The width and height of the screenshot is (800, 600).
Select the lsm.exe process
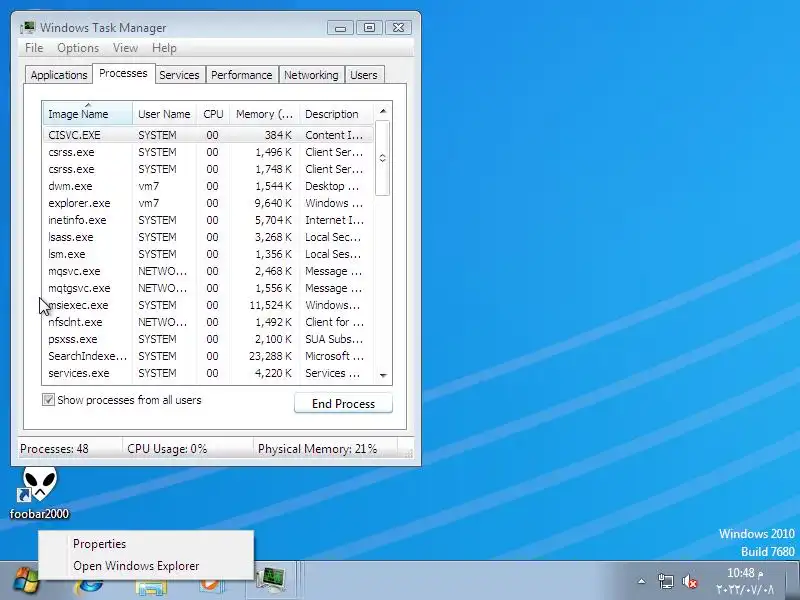(208, 254)
